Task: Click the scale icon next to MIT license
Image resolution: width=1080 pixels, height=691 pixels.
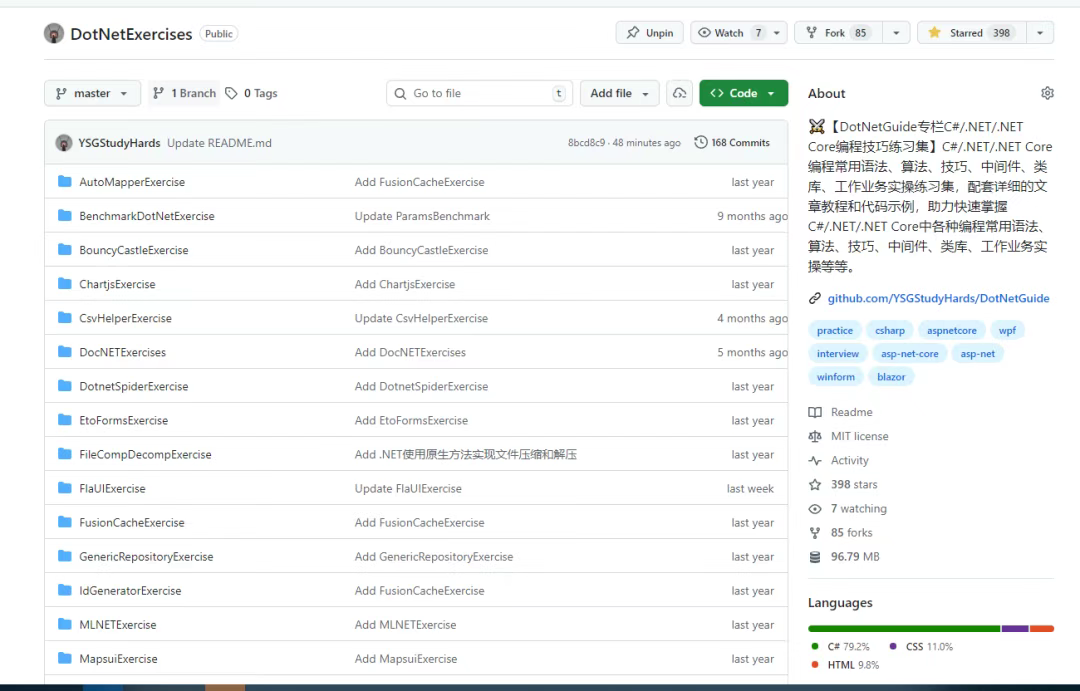Action: [815, 436]
